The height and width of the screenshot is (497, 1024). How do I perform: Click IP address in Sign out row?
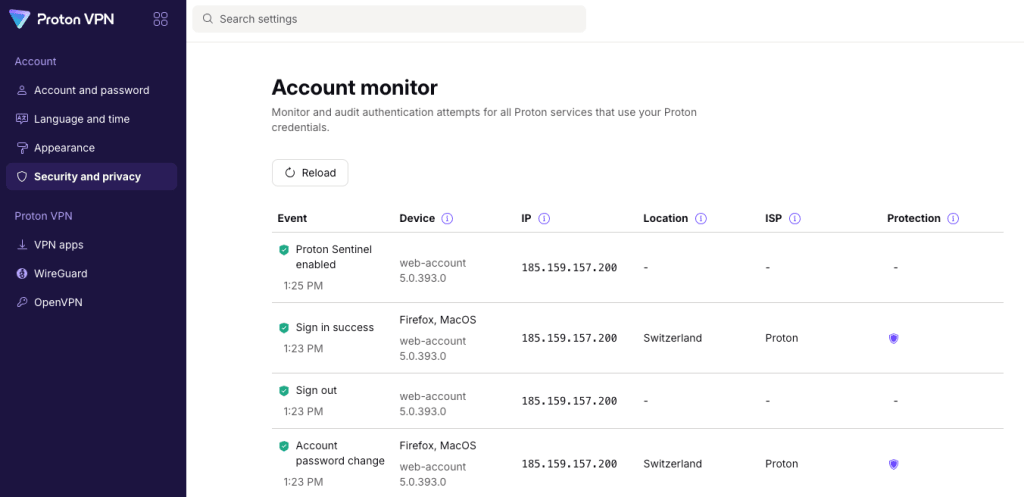point(569,401)
